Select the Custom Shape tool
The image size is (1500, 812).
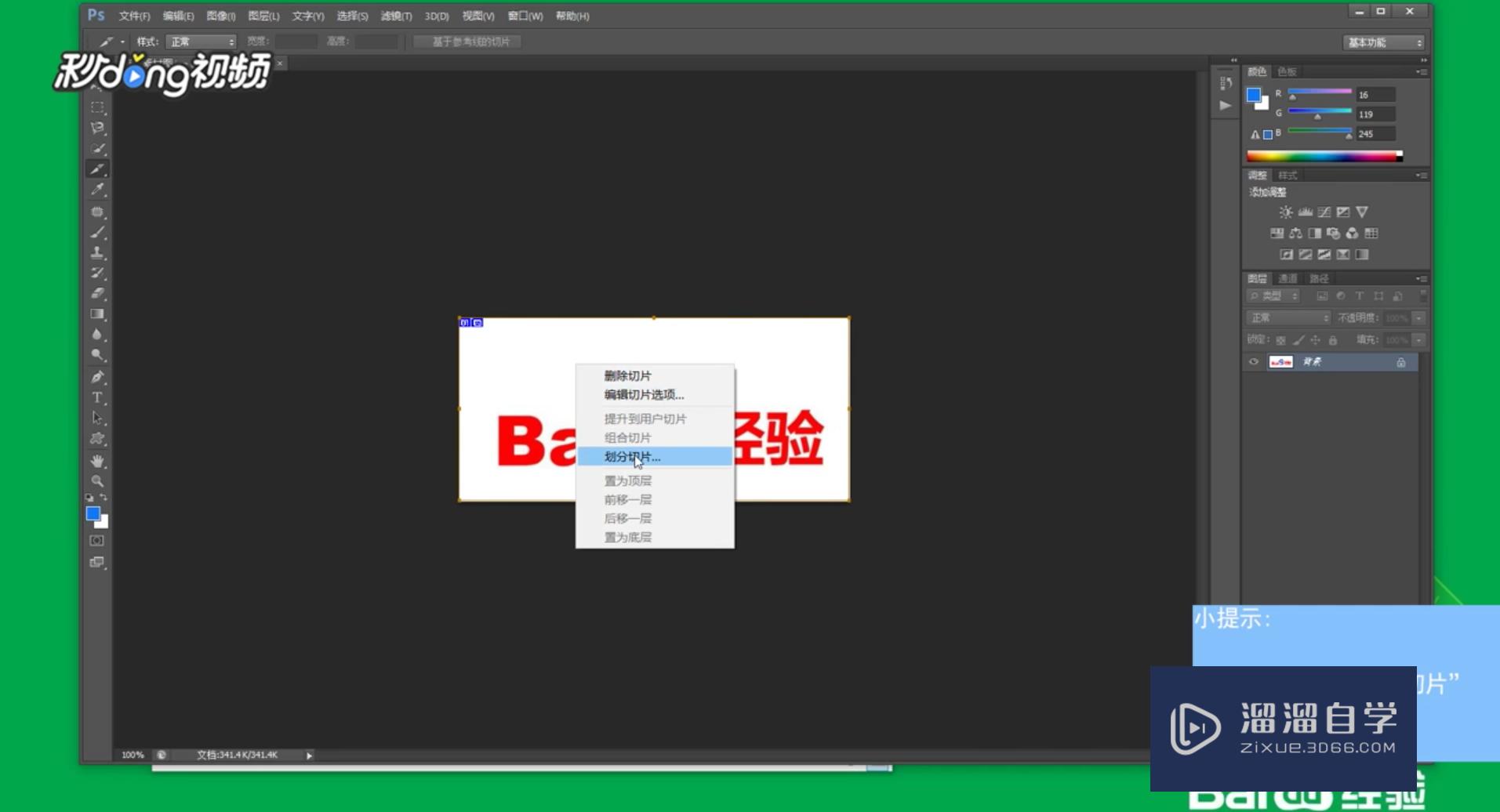point(97,438)
